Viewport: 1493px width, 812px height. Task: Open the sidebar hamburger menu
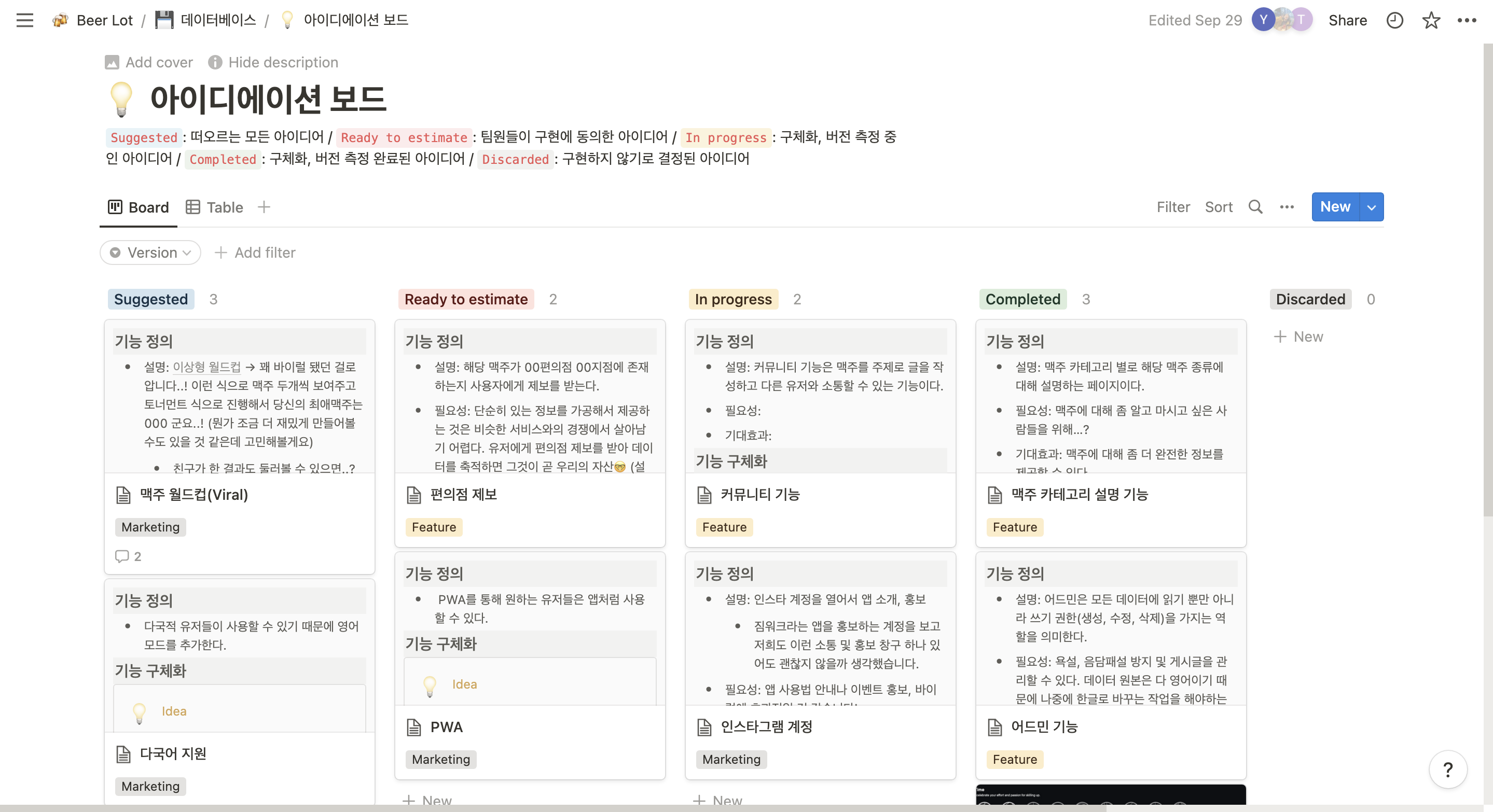(x=24, y=20)
